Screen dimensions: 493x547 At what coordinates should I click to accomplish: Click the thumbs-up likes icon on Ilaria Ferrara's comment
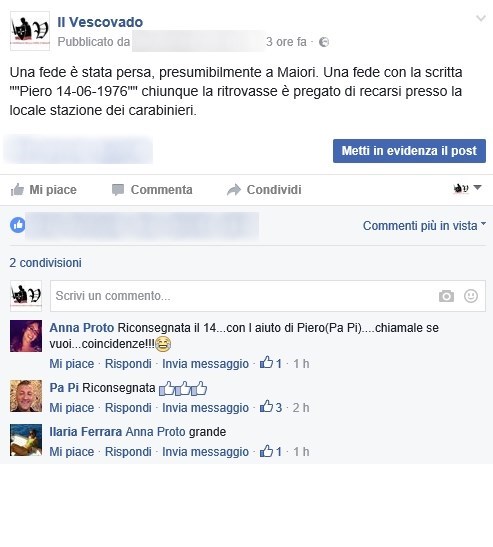coord(266,450)
